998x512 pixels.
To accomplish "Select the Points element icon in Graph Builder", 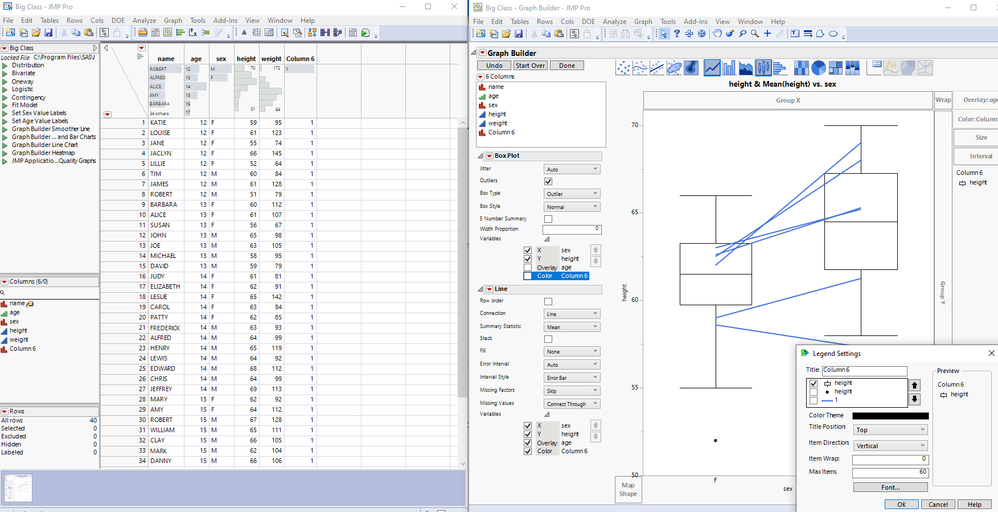I will (x=624, y=68).
